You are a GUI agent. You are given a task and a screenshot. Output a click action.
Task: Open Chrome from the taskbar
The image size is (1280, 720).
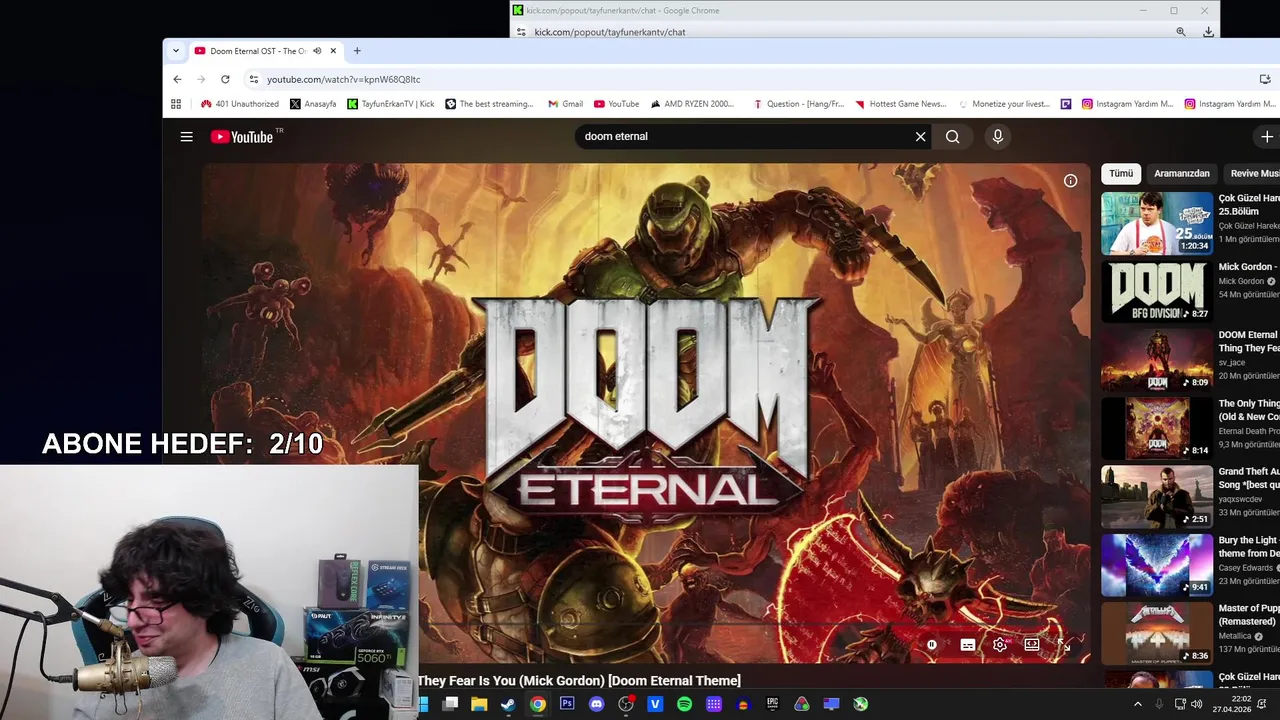click(538, 704)
